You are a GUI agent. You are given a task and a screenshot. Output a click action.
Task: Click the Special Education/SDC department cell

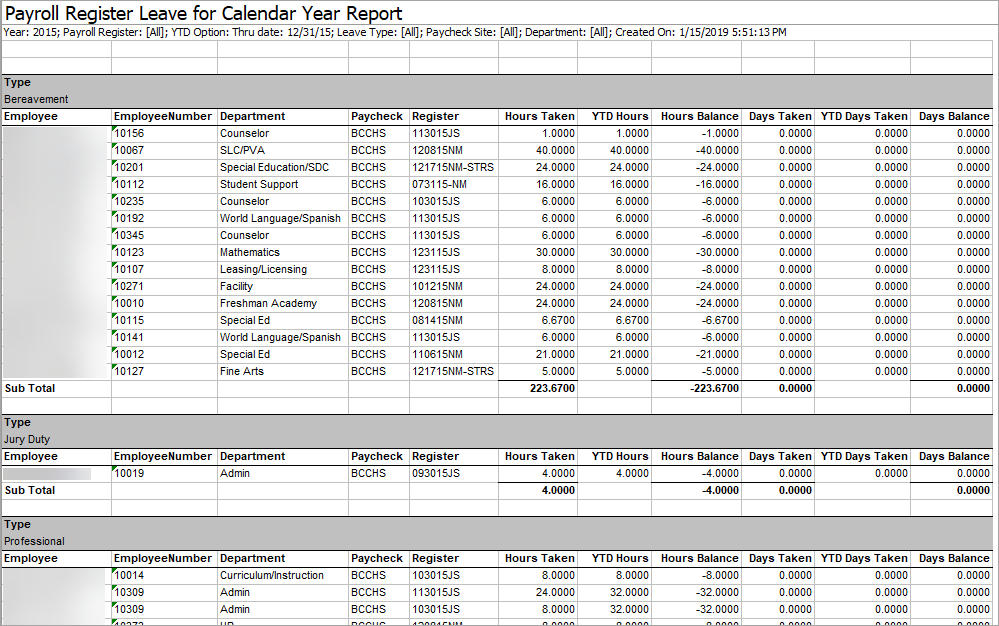[274, 167]
